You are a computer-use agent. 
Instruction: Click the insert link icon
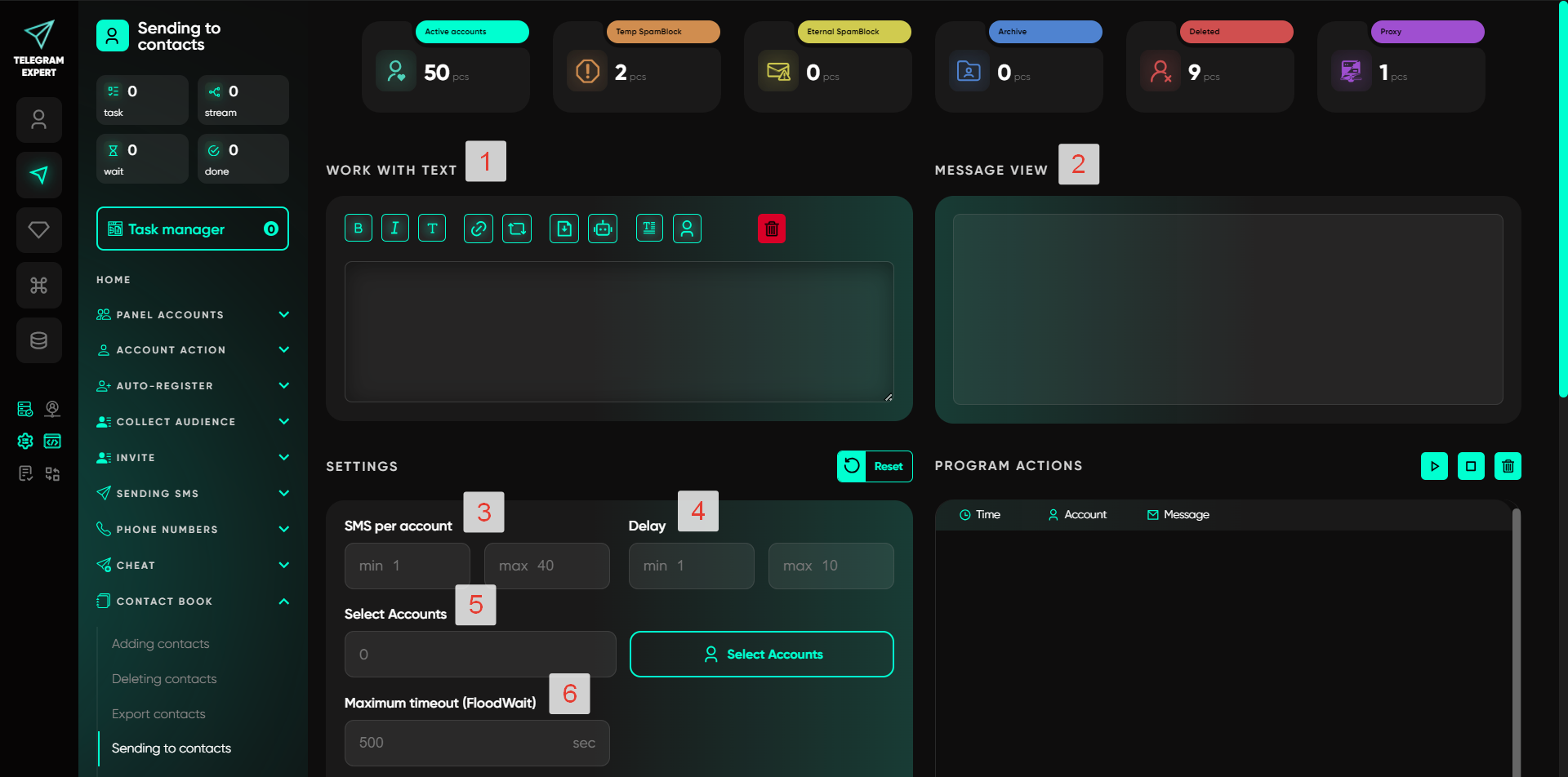click(479, 229)
